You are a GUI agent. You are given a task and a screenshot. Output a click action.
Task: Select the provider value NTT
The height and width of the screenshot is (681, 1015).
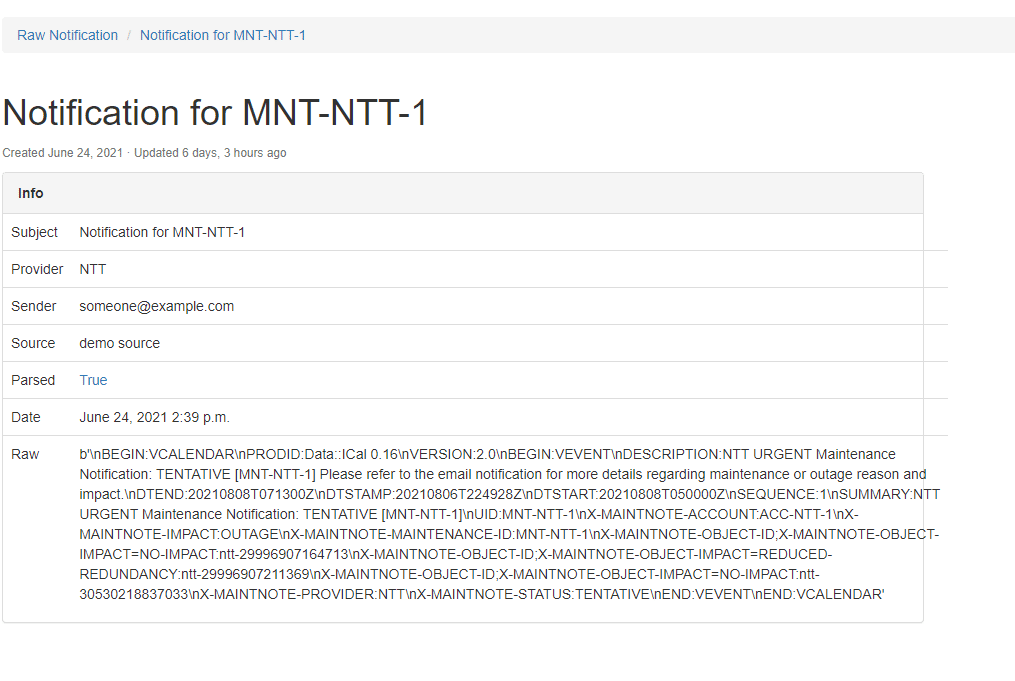click(93, 269)
